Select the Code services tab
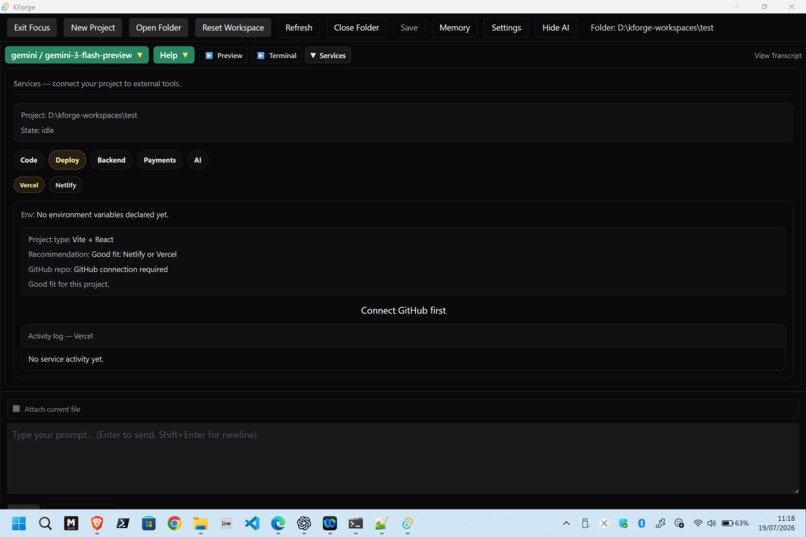The image size is (806, 537). [29, 160]
